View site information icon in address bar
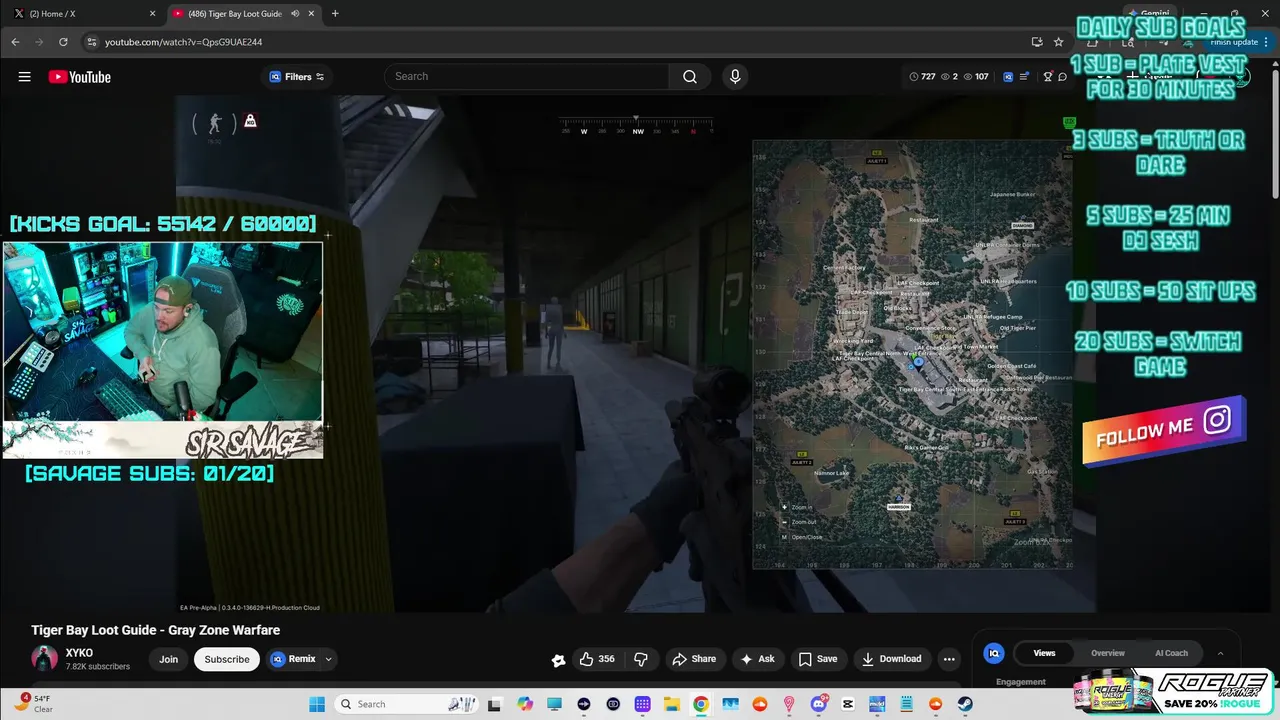1280x720 pixels. pos(92,42)
